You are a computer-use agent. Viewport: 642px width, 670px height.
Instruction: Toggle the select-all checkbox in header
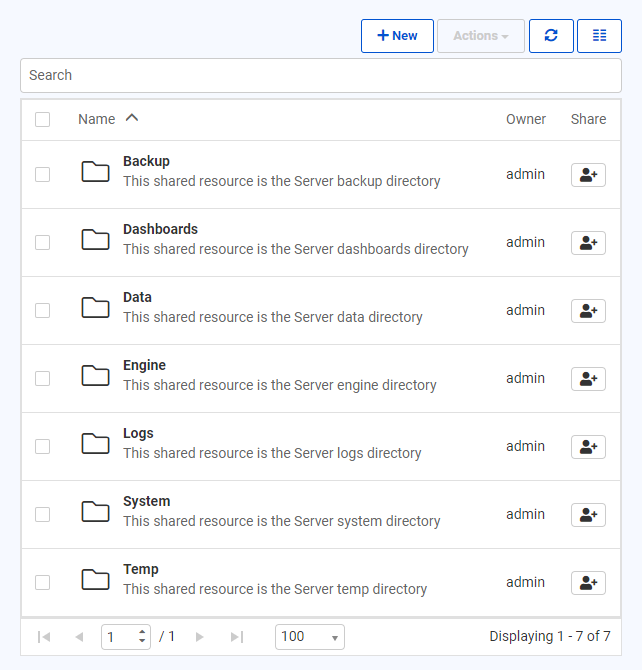(x=42, y=120)
